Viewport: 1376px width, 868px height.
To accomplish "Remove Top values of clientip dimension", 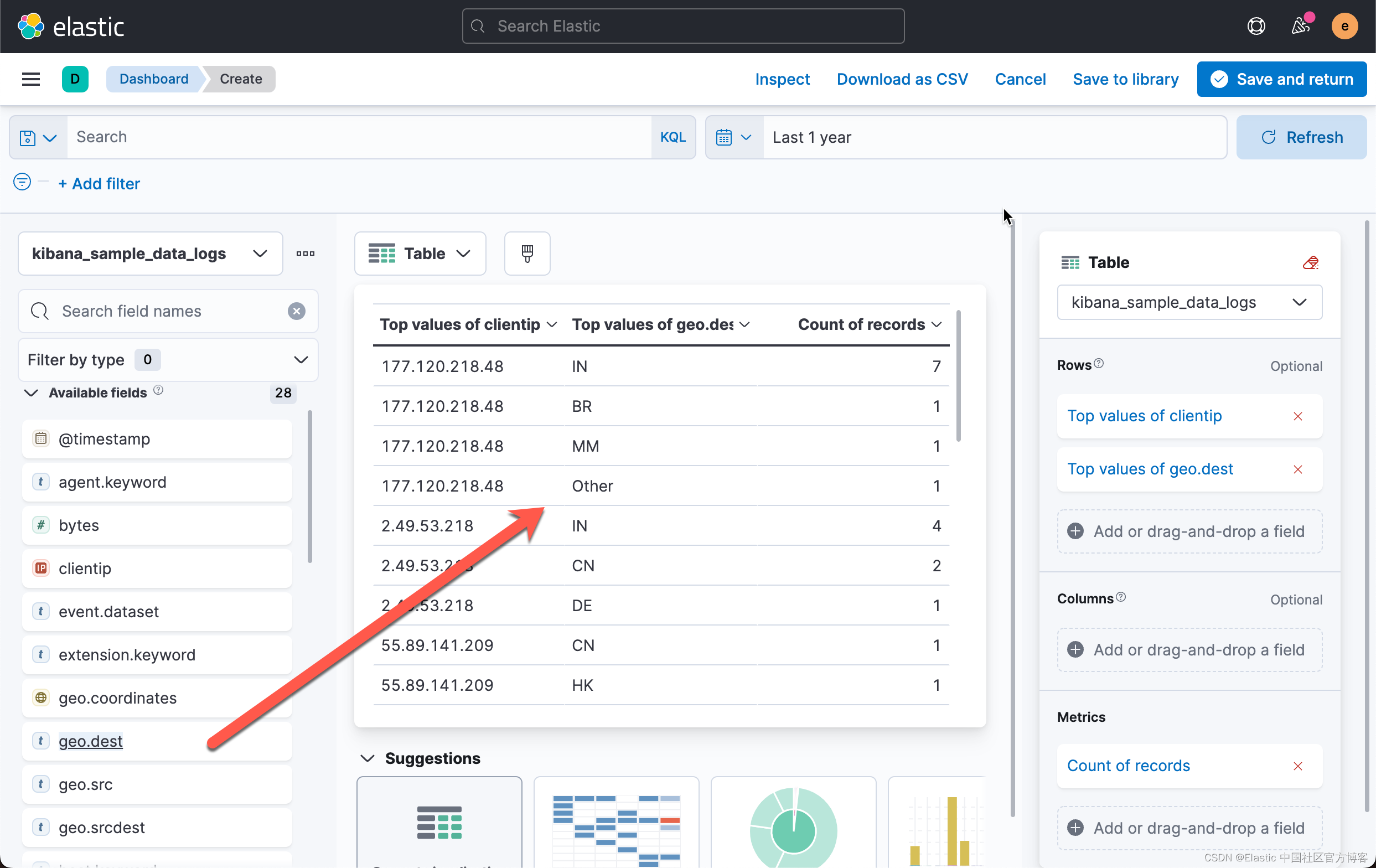I will click(1297, 416).
